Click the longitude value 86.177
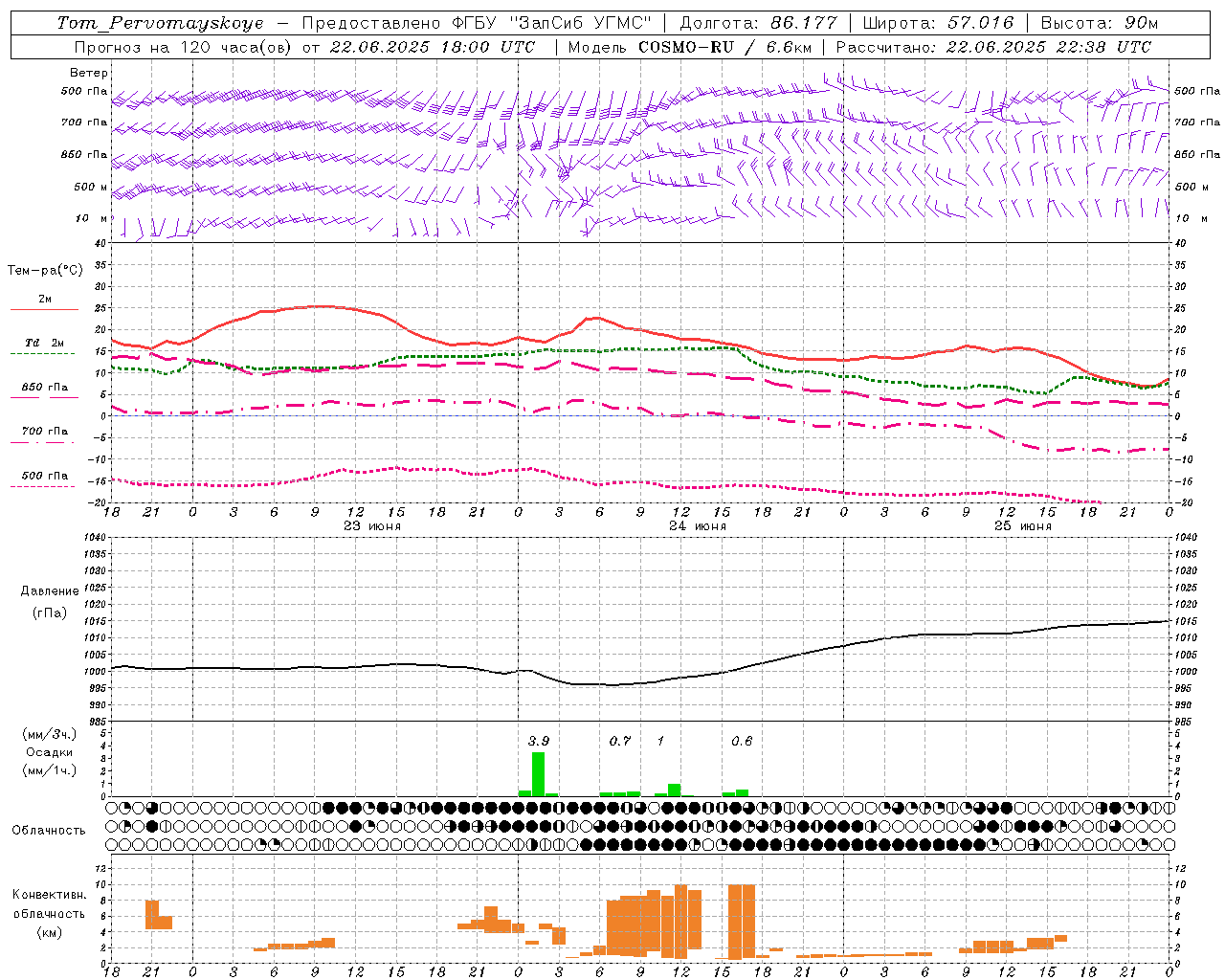1225x980 pixels. pyautogui.click(x=803, y=23)
